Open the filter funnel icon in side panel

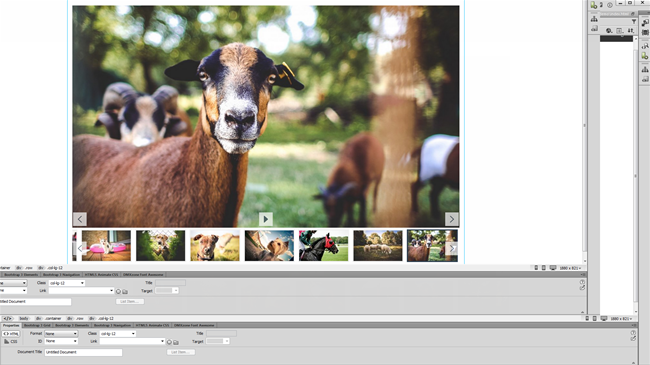633,22
